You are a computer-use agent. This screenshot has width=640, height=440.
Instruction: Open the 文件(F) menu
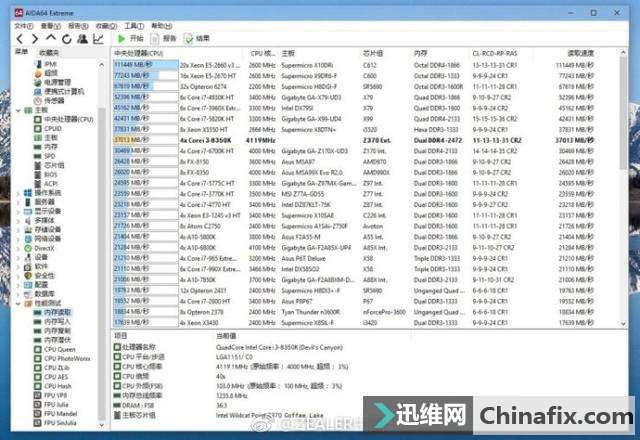click(x=24, y=26)
